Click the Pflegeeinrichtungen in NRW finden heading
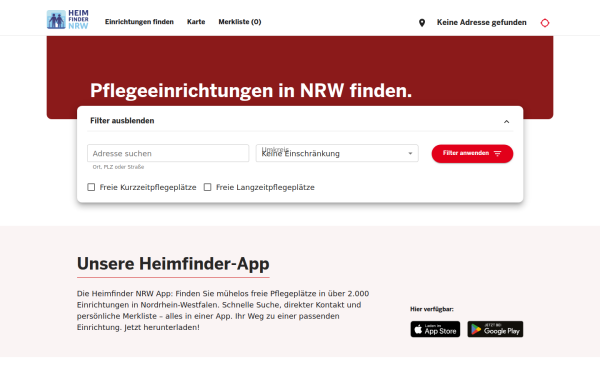This screenshot has height=375, width=600. [251, 91]
